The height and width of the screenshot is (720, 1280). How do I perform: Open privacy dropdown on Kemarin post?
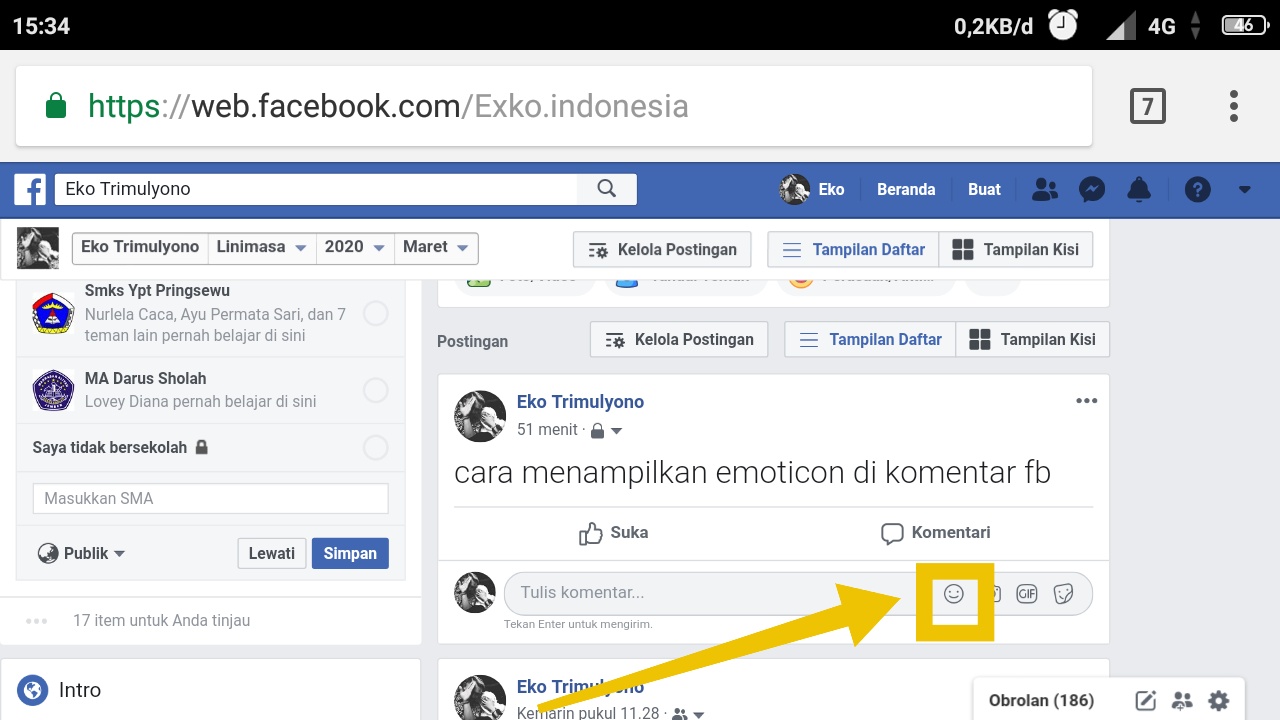pos(689,714)
